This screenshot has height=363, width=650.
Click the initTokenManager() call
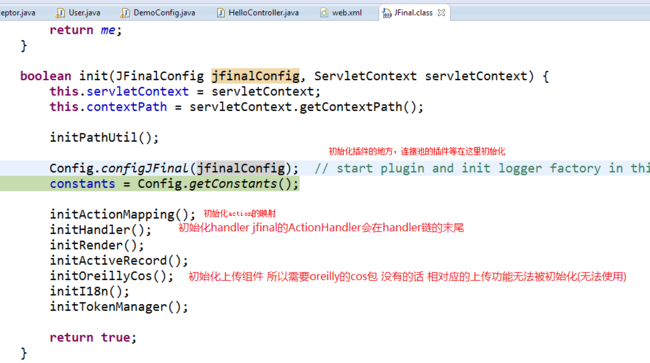[119, 307]
